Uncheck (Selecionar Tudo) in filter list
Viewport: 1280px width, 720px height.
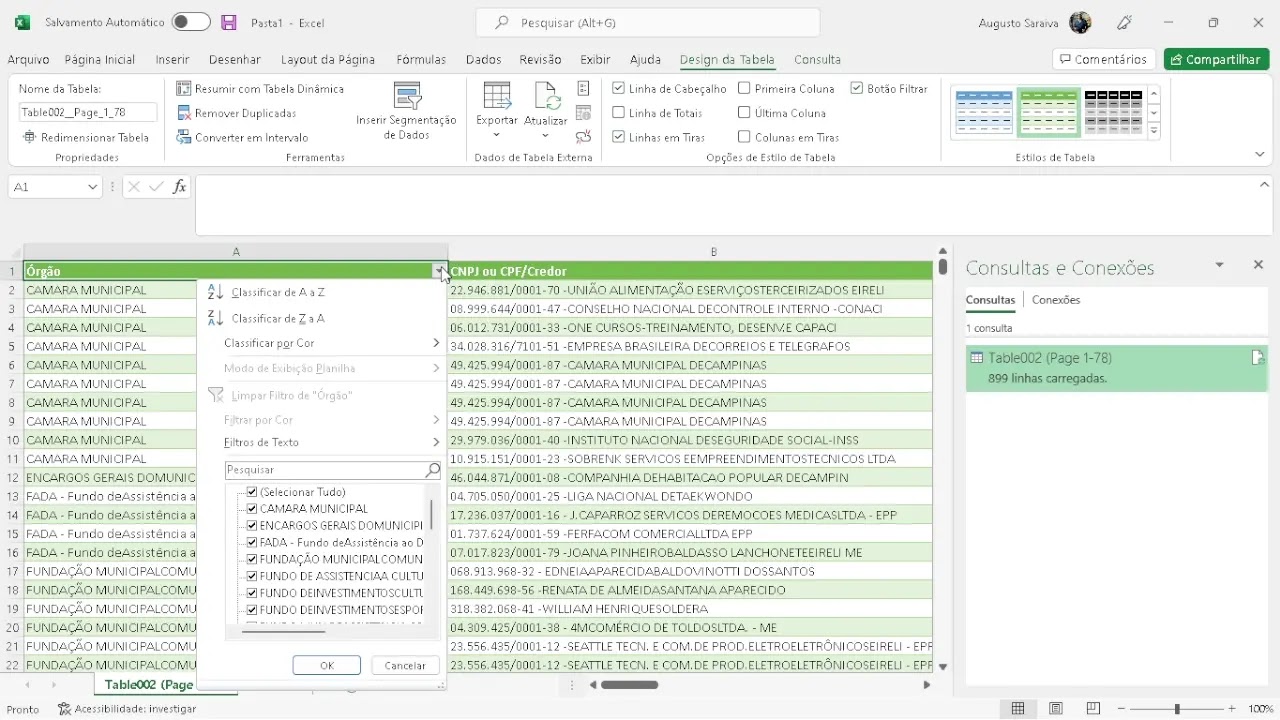[252, 492]
